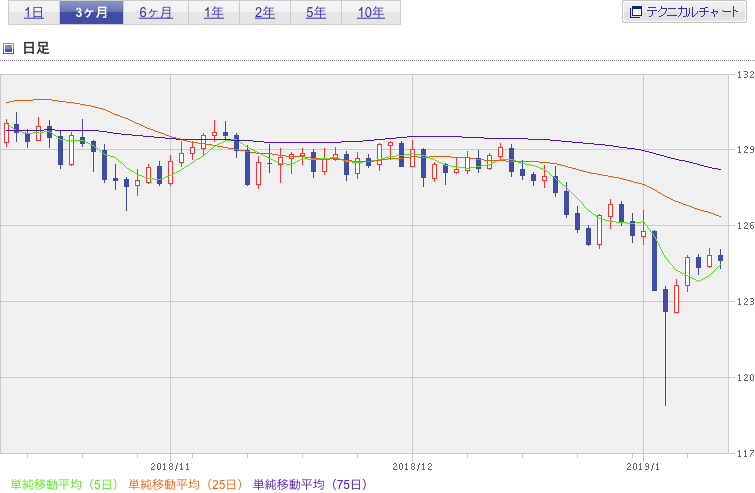This screenshot has width=755, height=493.
Task: Click the 単純移動平均（75日） legend label
Action: click(310, 484)
